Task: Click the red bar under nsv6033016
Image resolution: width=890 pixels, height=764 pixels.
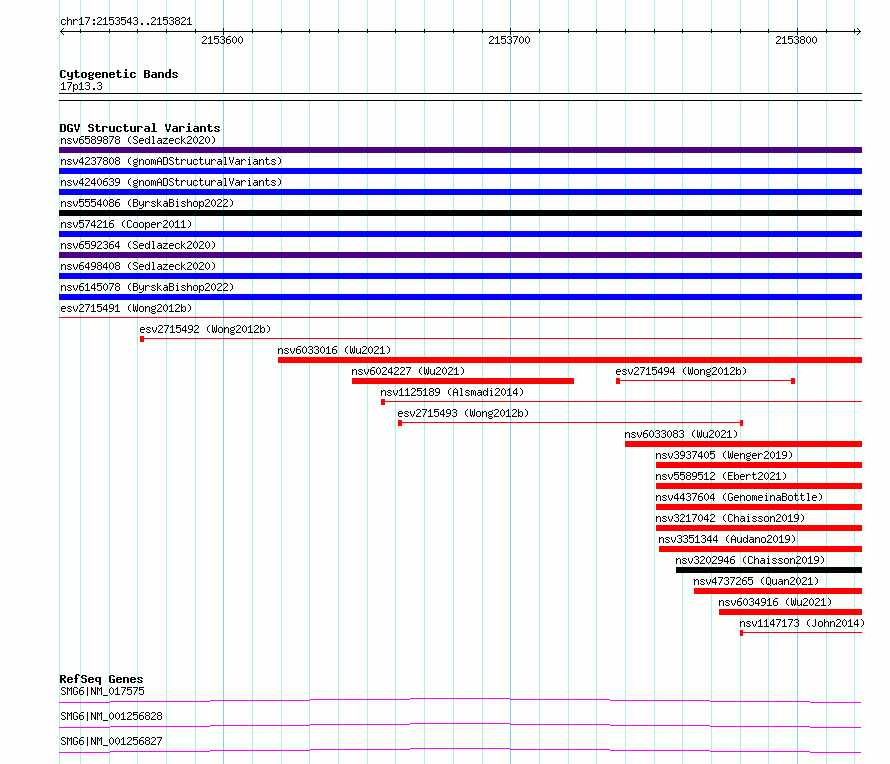Action: (x=570, y=360)
